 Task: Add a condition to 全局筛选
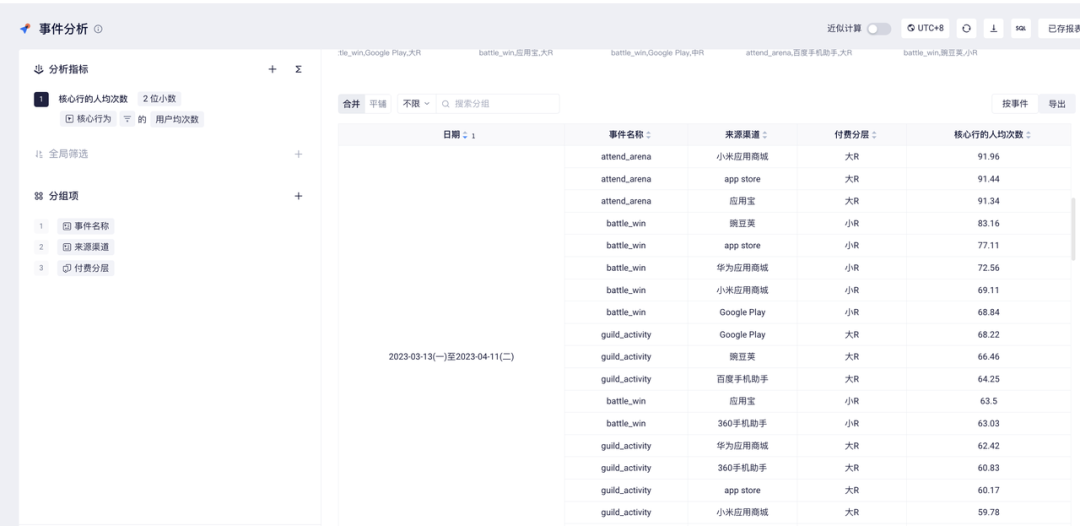coord(298,154)
